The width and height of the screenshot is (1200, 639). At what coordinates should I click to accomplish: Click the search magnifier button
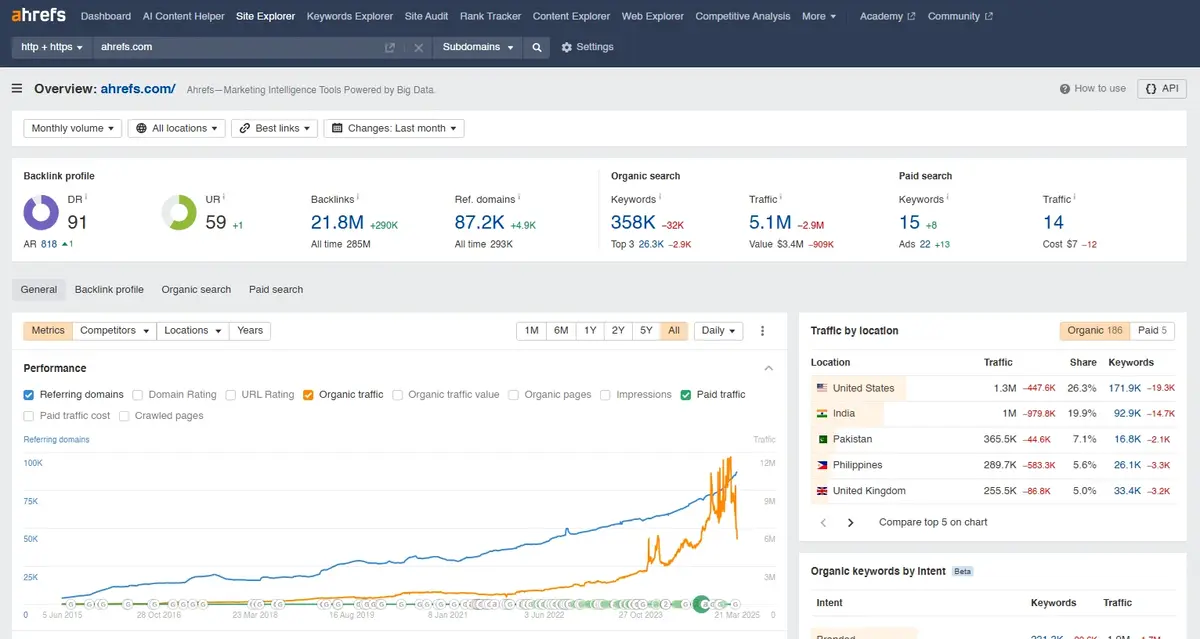click(x=537, y=47)
